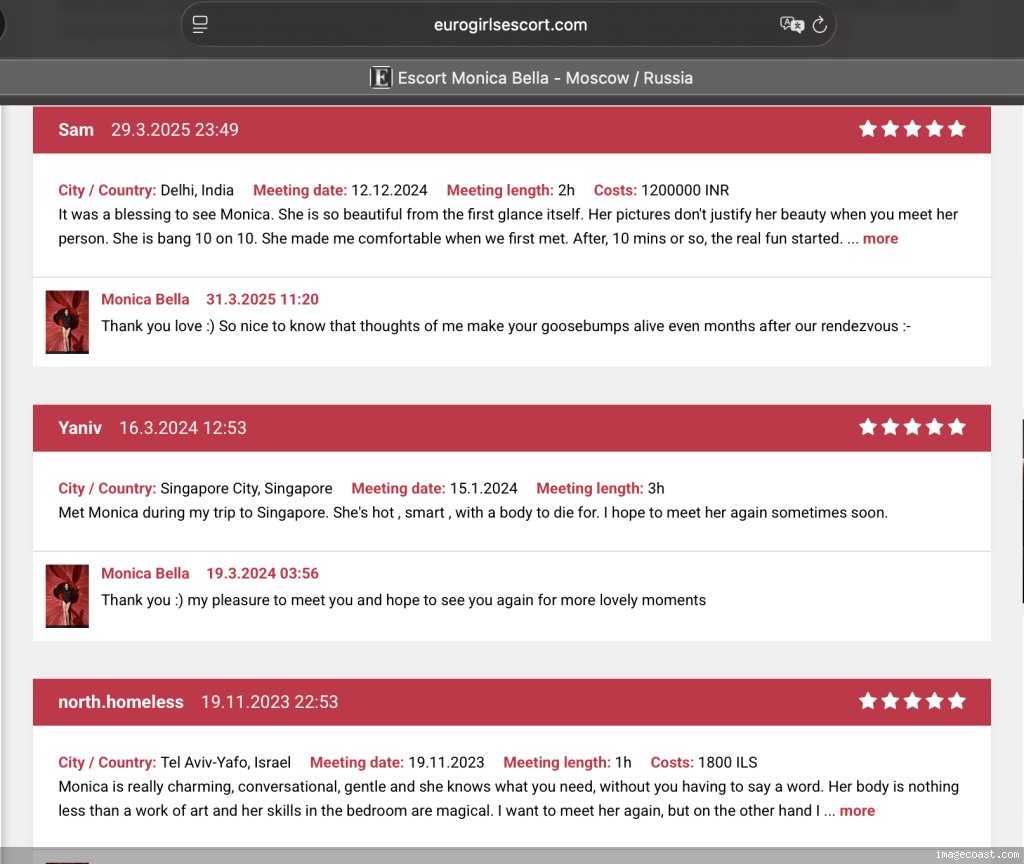This screenshot has height=864, width=1024.
Task: Reload the page with the refresh icon
Action: tap(820, 25)
